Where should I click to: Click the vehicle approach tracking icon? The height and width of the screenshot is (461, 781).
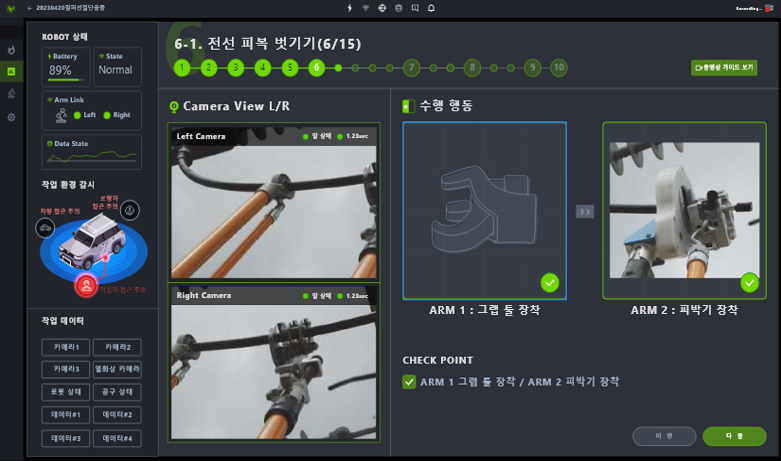pos(46,228)
